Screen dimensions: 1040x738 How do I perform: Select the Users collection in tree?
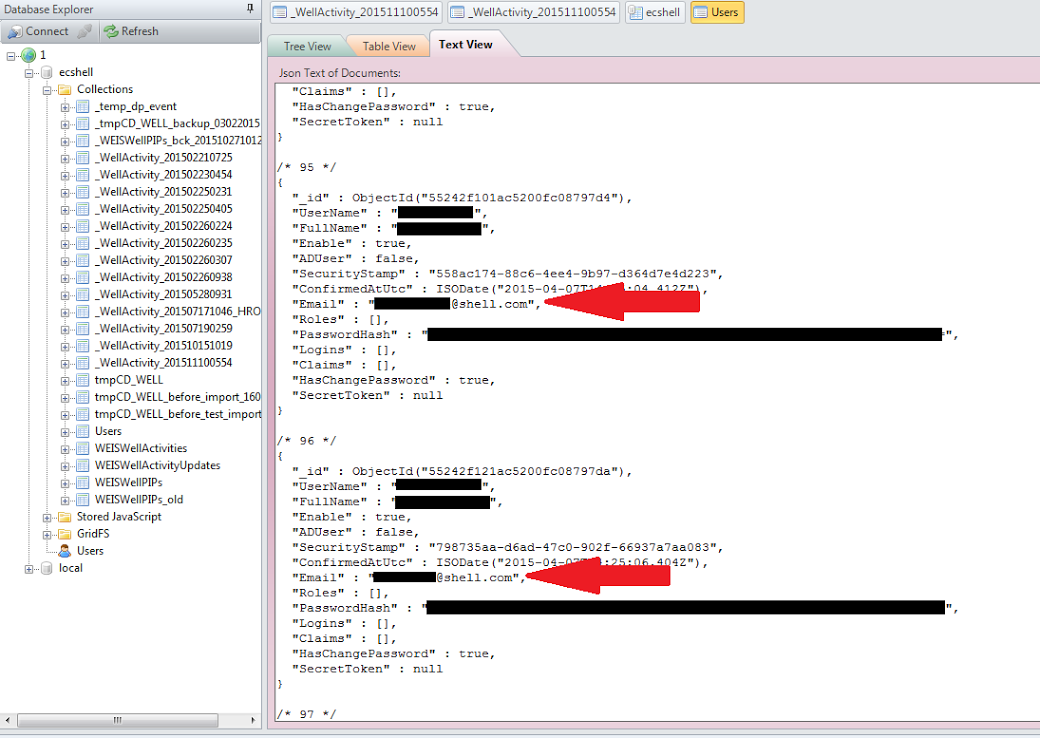tap(108, 431)
